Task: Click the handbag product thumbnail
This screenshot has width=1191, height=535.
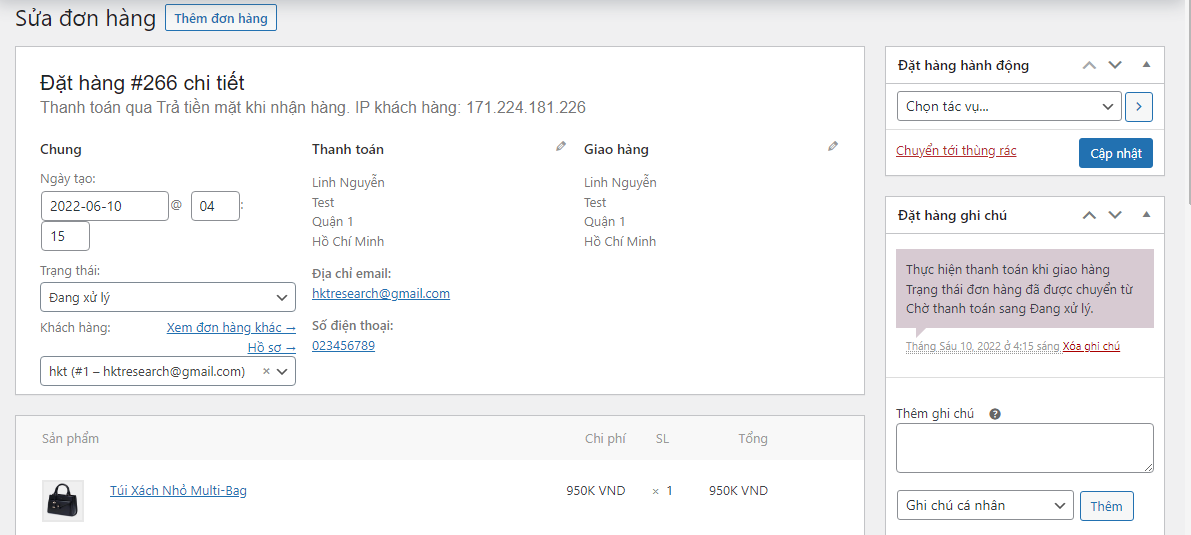Action: 62,500
